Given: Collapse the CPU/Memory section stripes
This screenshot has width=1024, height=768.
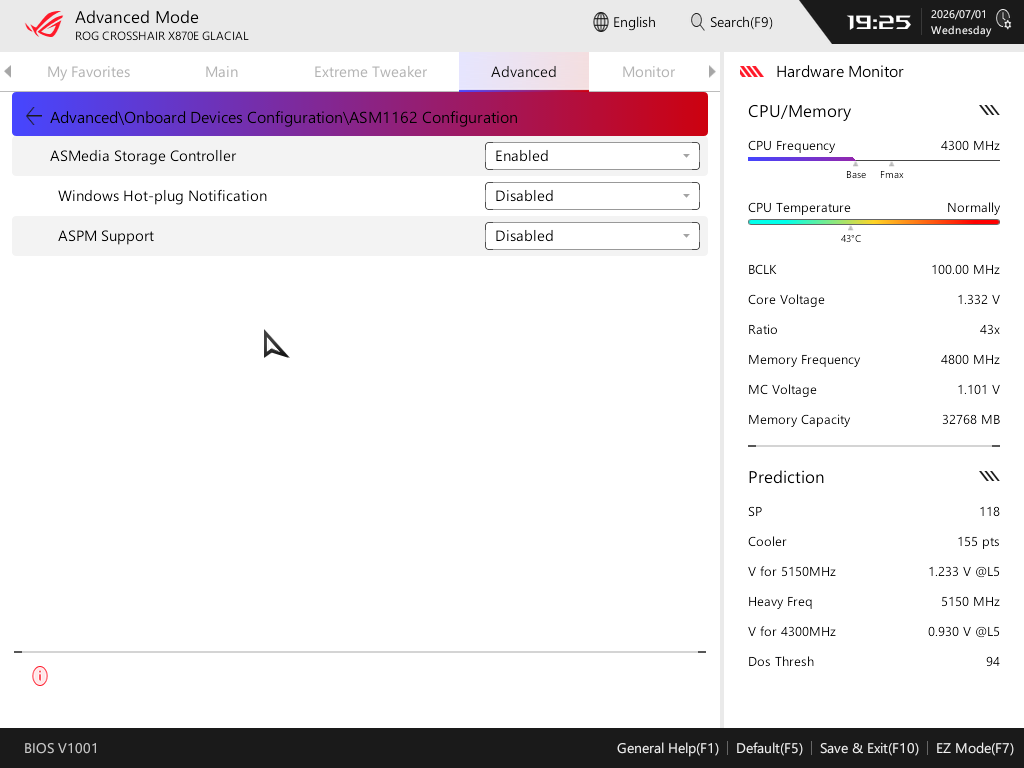Looking at the screenshot, I should point(989,110).
